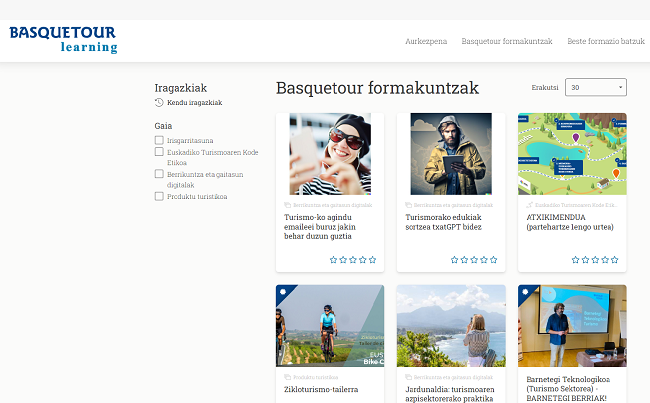Click the badge icon on Zikloturismo card corner

tap(283, 293)
